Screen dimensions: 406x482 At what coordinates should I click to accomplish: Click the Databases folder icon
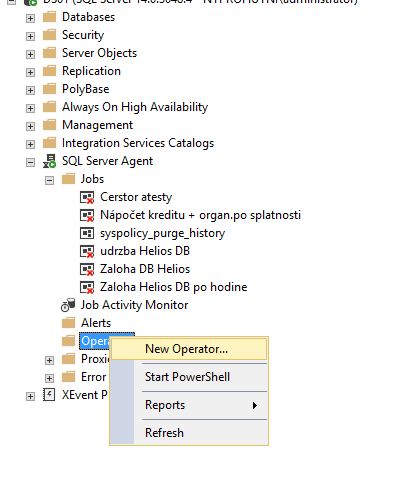click(50, 17)
